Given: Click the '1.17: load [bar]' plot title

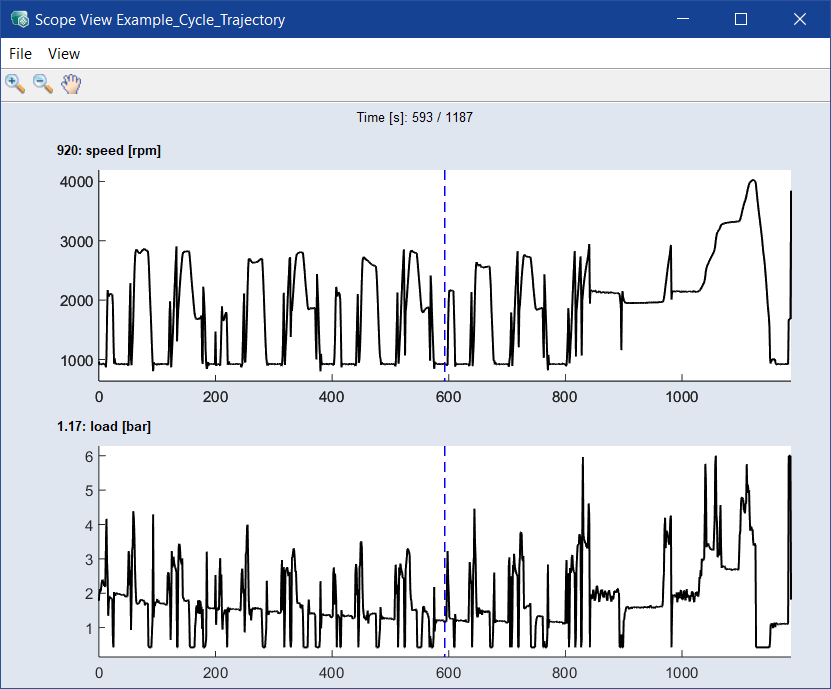Looking at the screenshot, I should [x=104, y=427].
